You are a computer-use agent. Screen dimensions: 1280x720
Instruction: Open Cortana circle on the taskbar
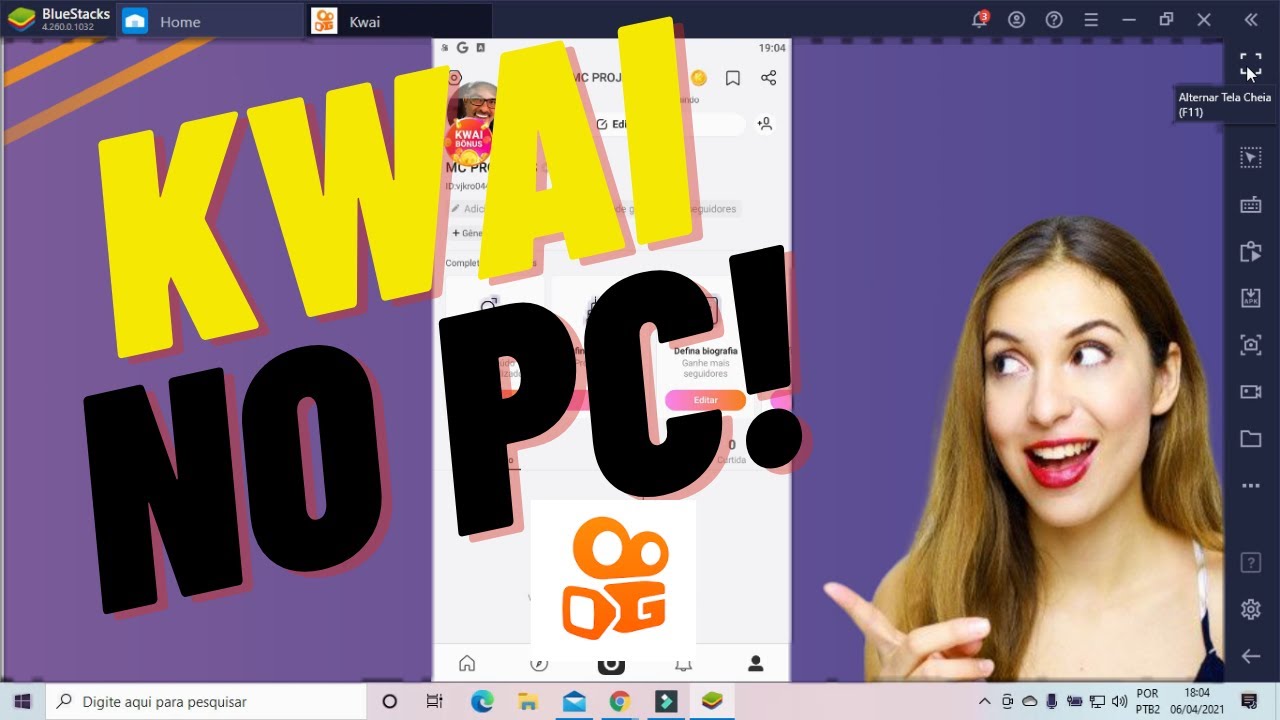tap(390, 701)
